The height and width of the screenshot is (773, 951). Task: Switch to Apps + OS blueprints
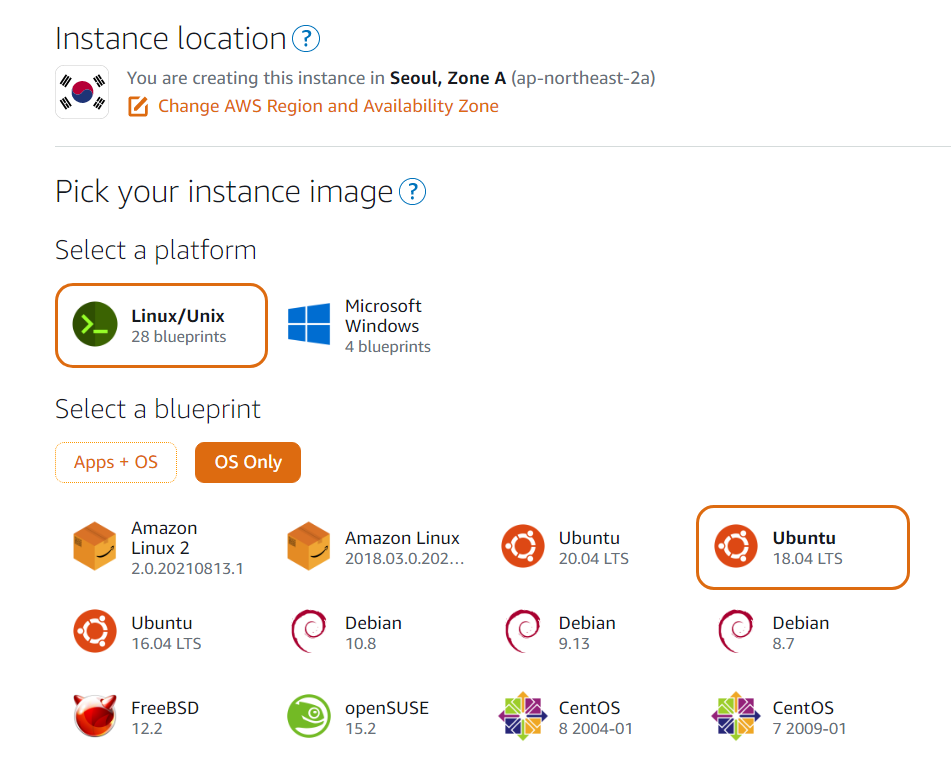(116, 463)
